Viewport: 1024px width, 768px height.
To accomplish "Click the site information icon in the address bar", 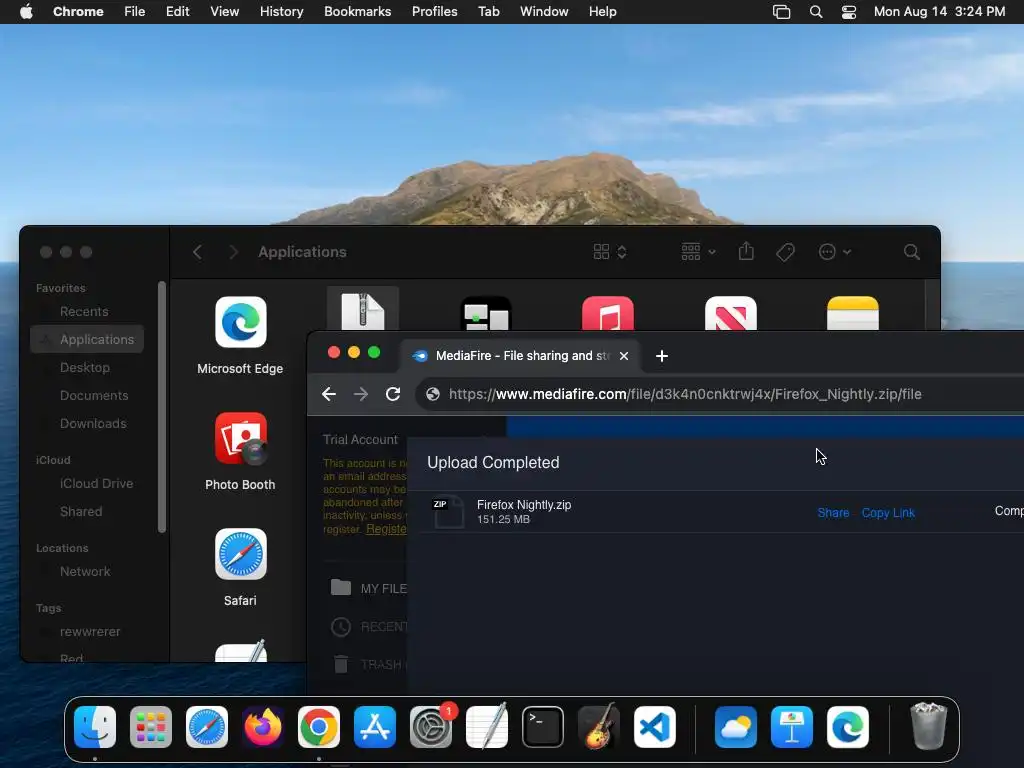I will [432, 394].
